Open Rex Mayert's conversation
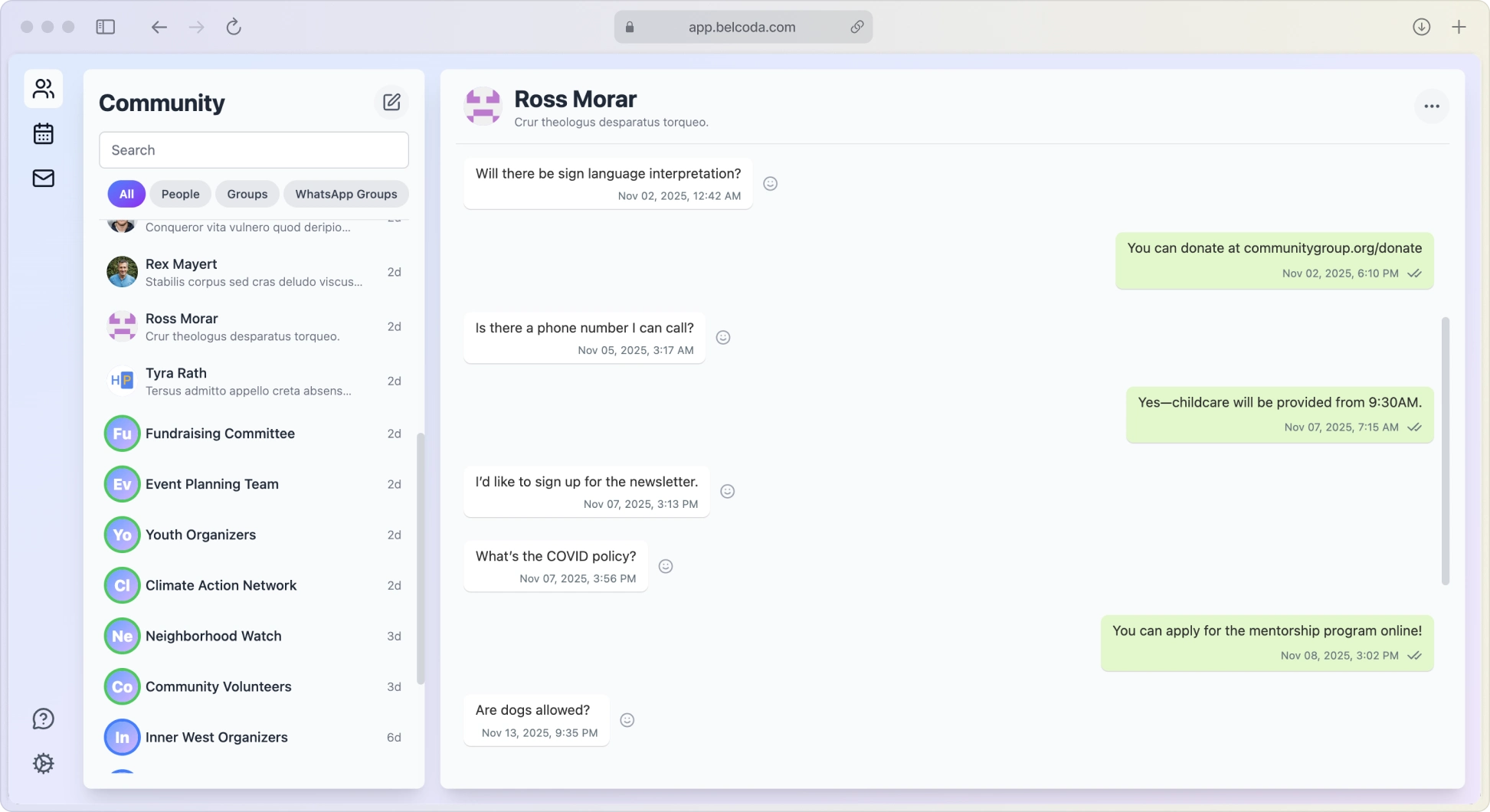The width and height of the screenshot is (1490, 812). [x=253, y=272]
